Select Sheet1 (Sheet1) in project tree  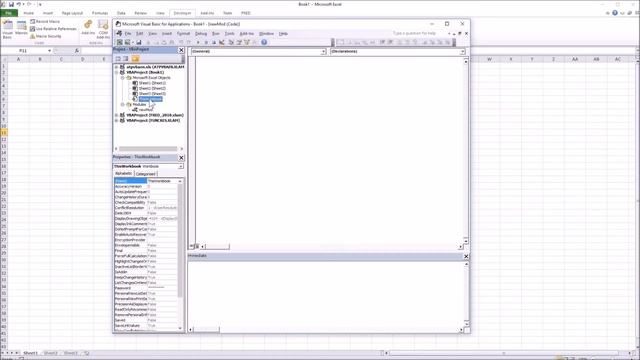point(152,83)
